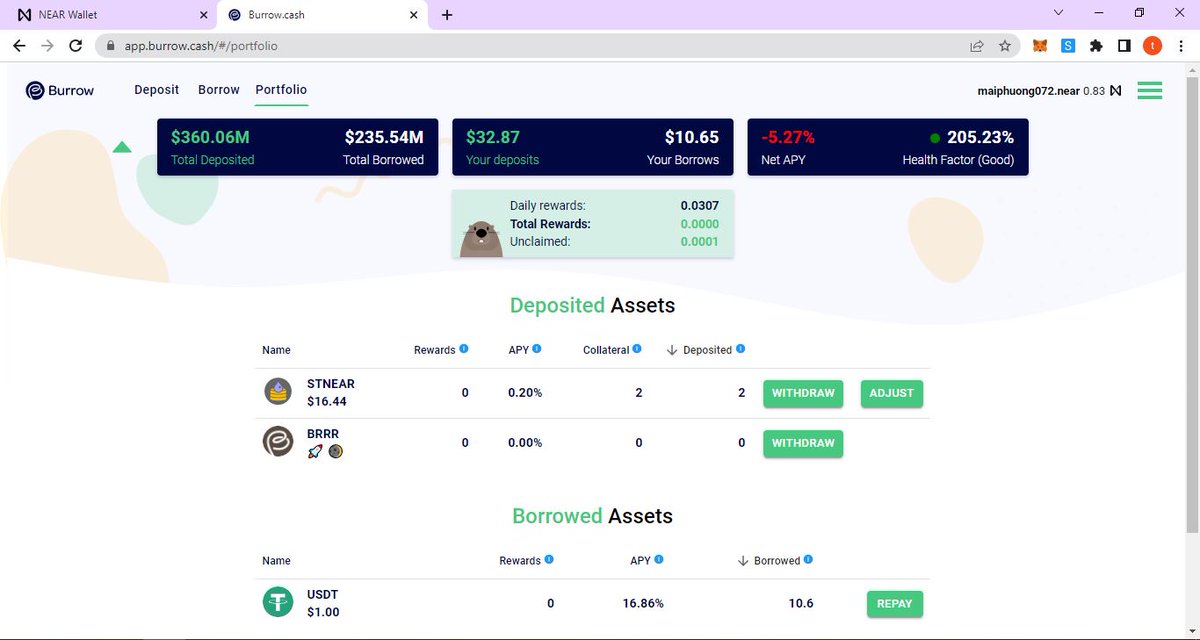1200x640 pixels.
Task: Go forward with the forward arrow
Action: [47, 46]
